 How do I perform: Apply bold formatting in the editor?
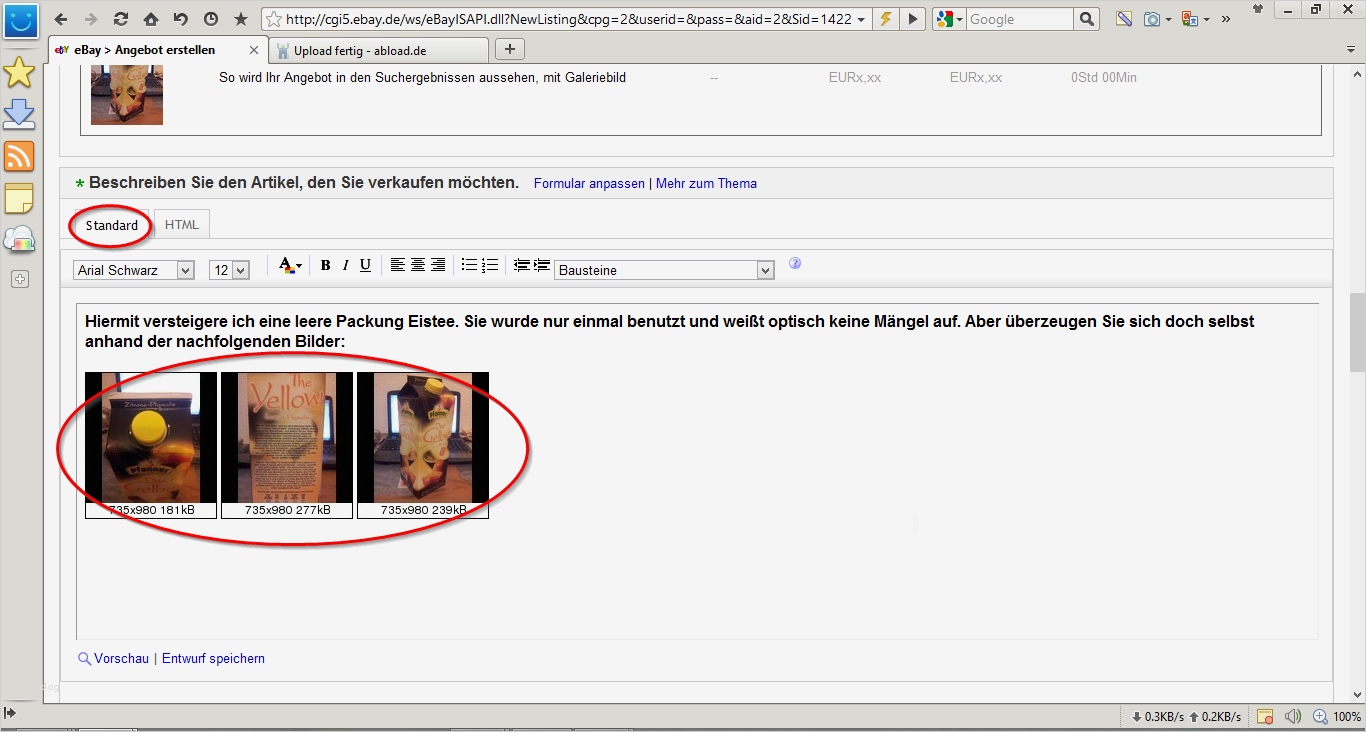pyautogui.click(x=325, y=265)
